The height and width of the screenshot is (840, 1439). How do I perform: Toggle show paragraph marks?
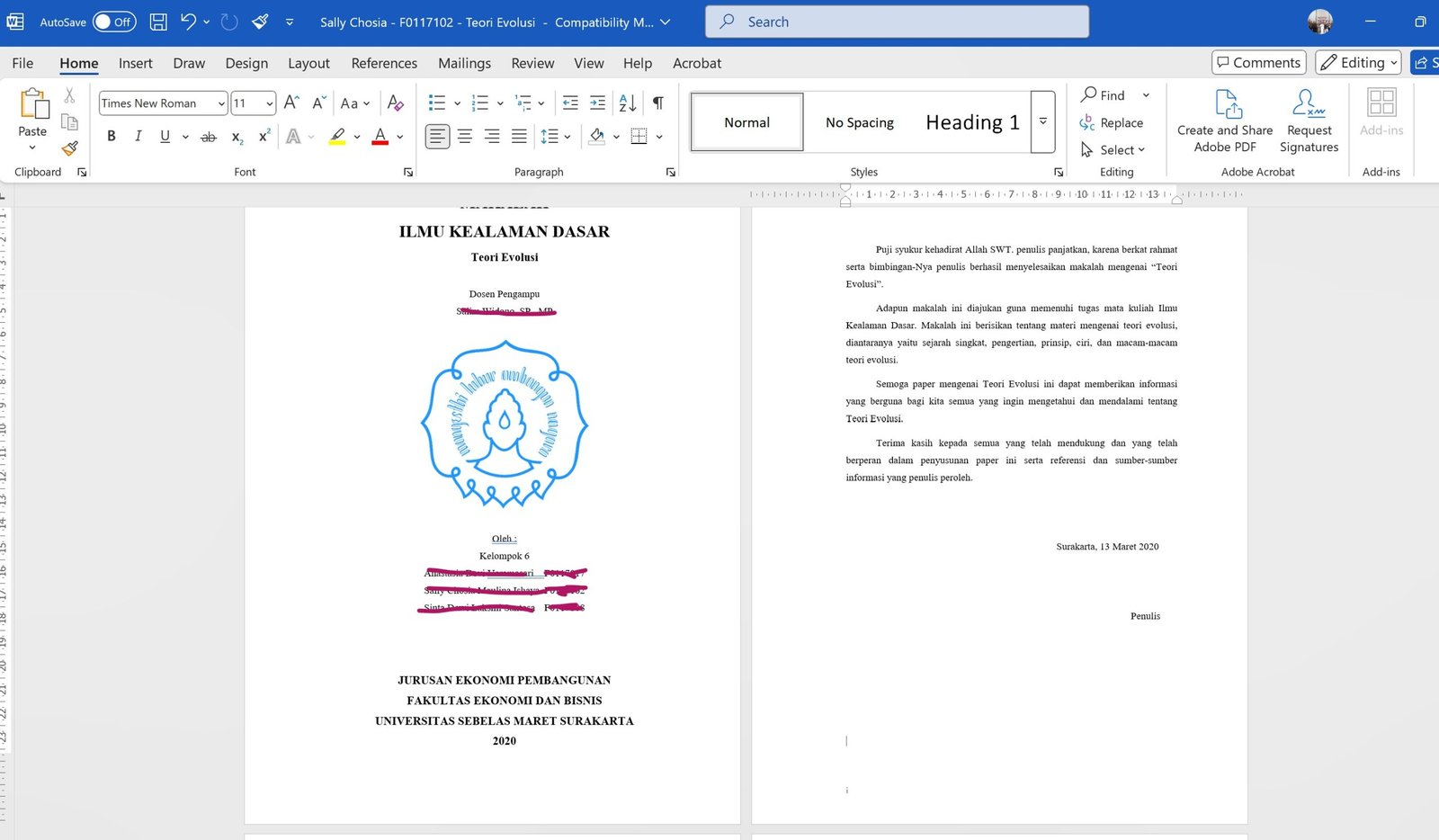click(x=658, y=103)
